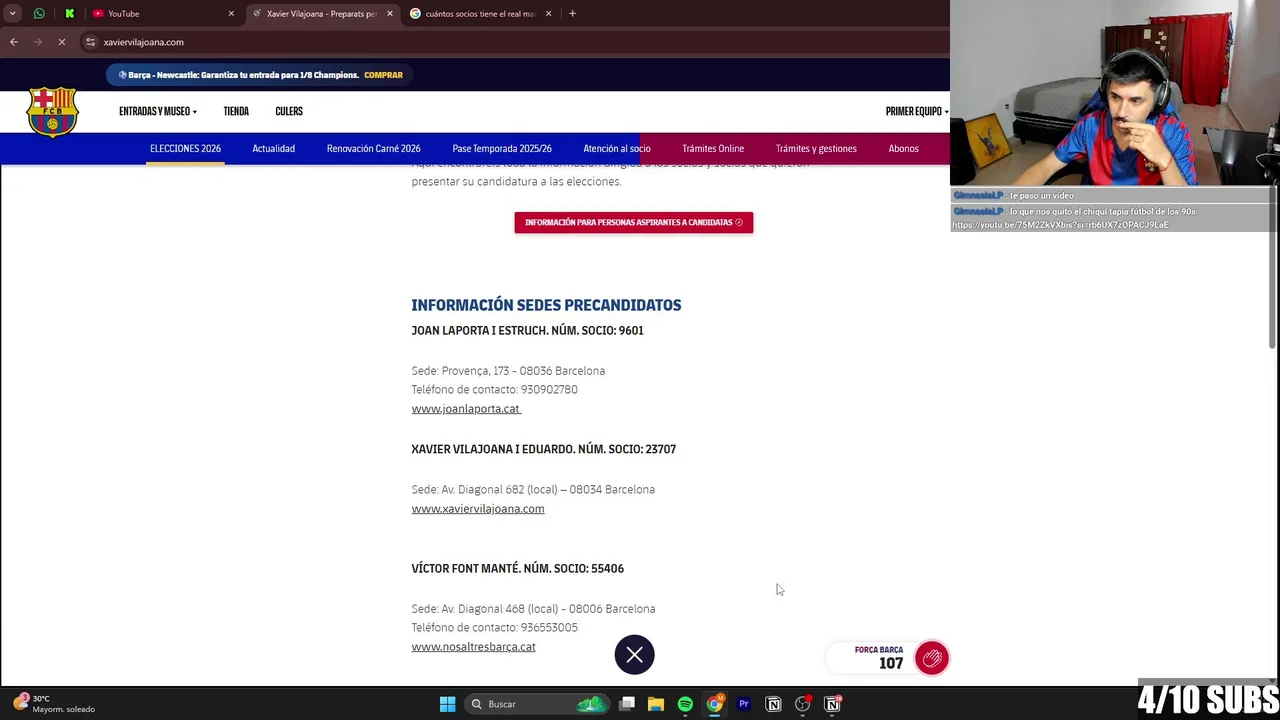1280x720 pixels.
Task: Click the page vertical scrollbar
Action: 1273,266
